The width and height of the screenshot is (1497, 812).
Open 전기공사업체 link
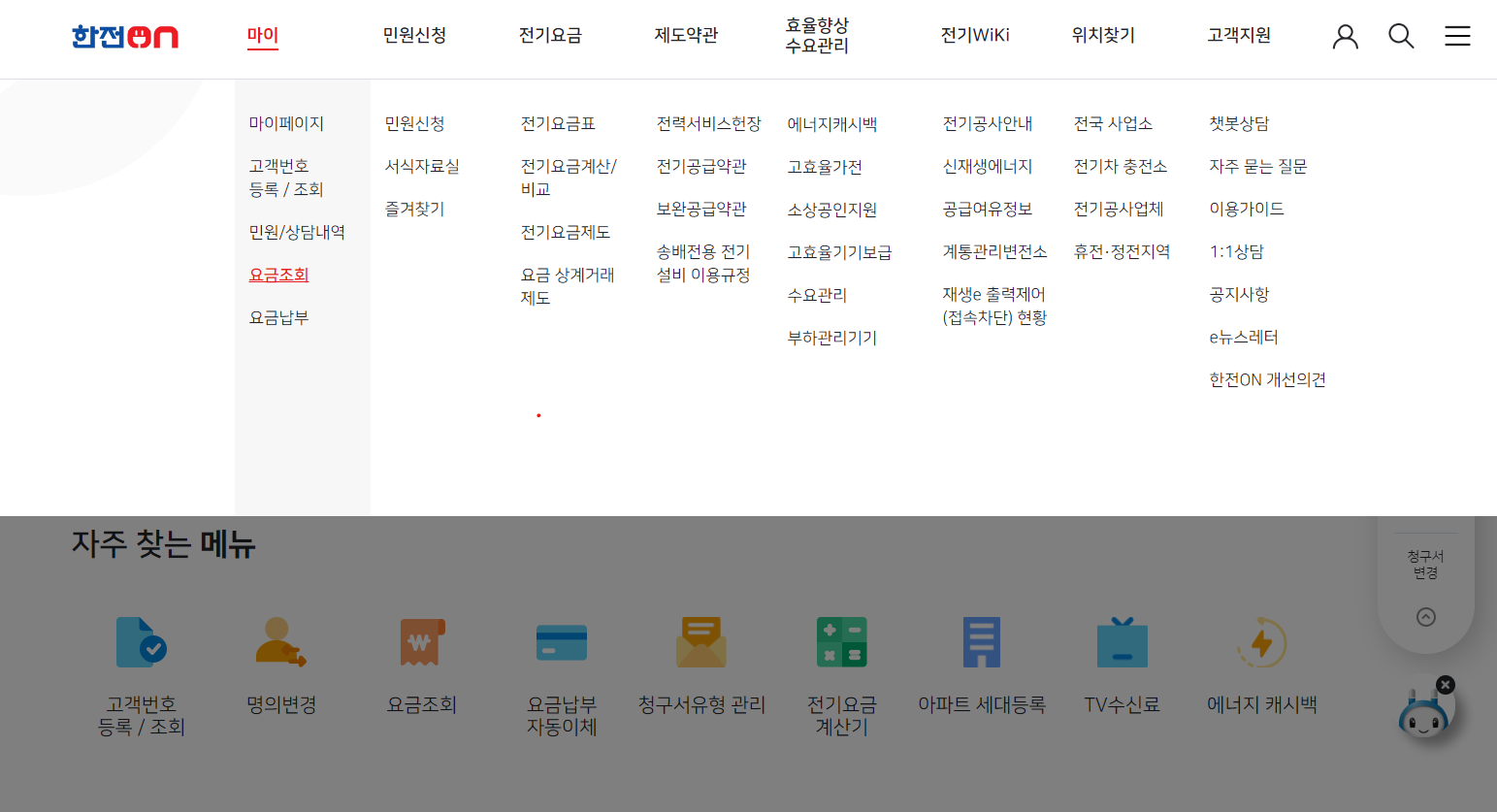(1119, 210)
